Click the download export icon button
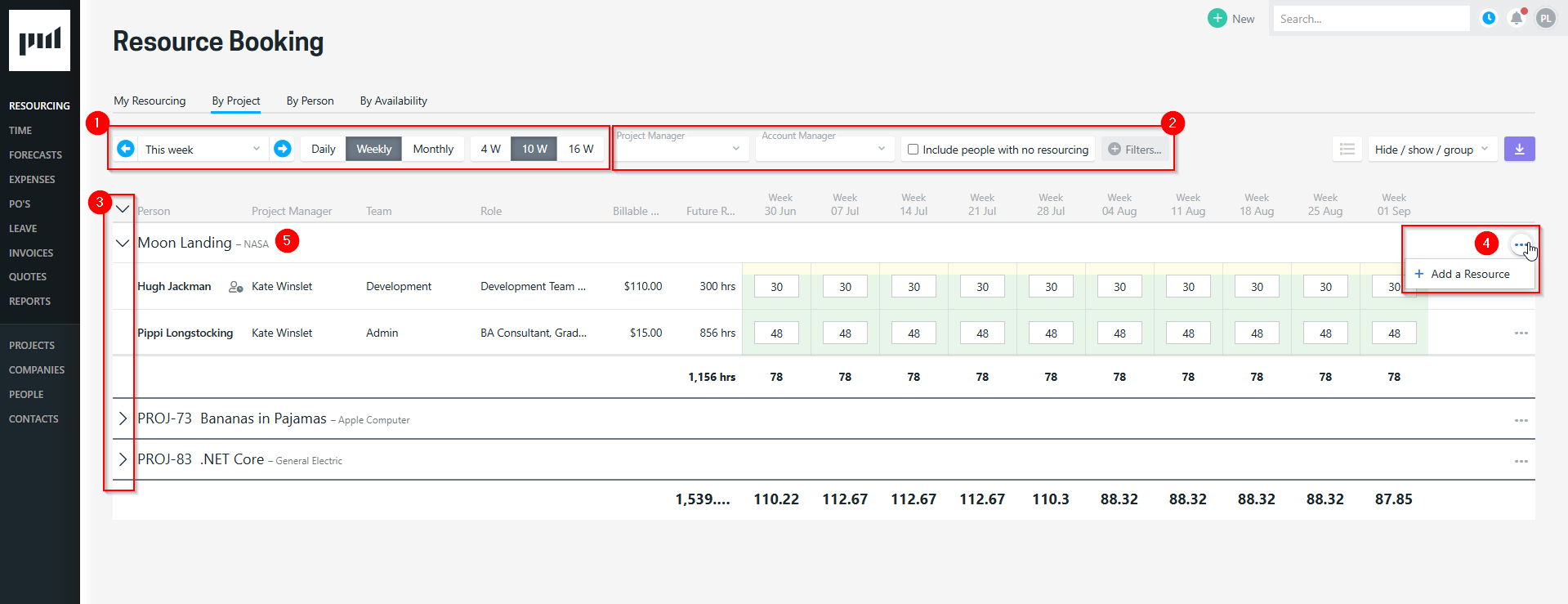Screen dimensions: 1568x604 pyautogui.click(x=1519, y=149)
